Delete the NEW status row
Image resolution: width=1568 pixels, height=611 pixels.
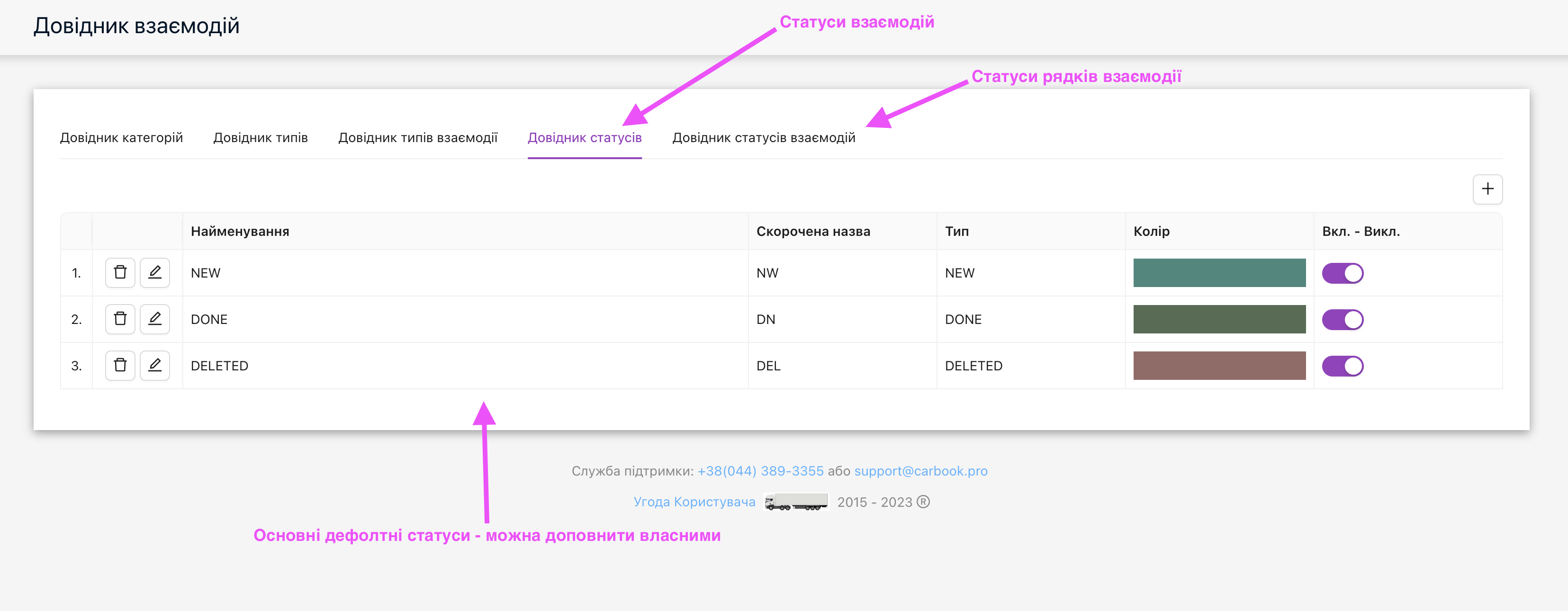coord(120,272)
